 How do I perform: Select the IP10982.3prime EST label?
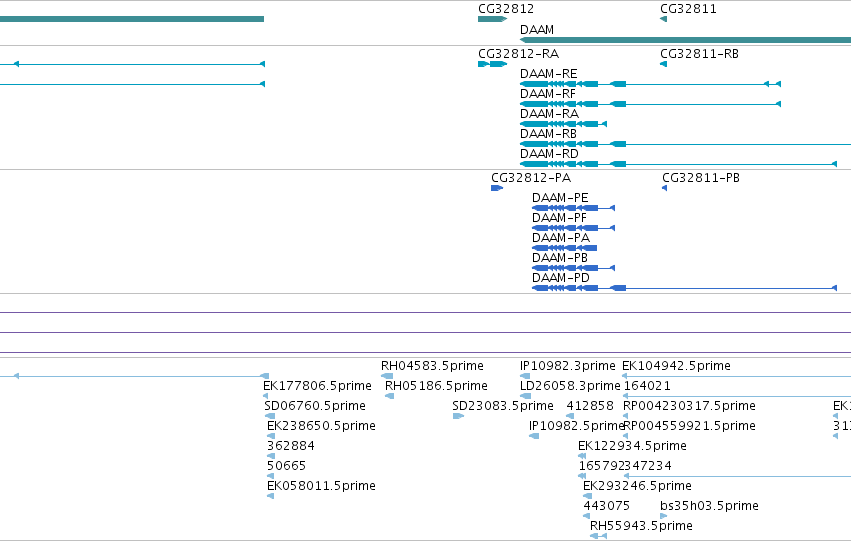coord(568,366)
